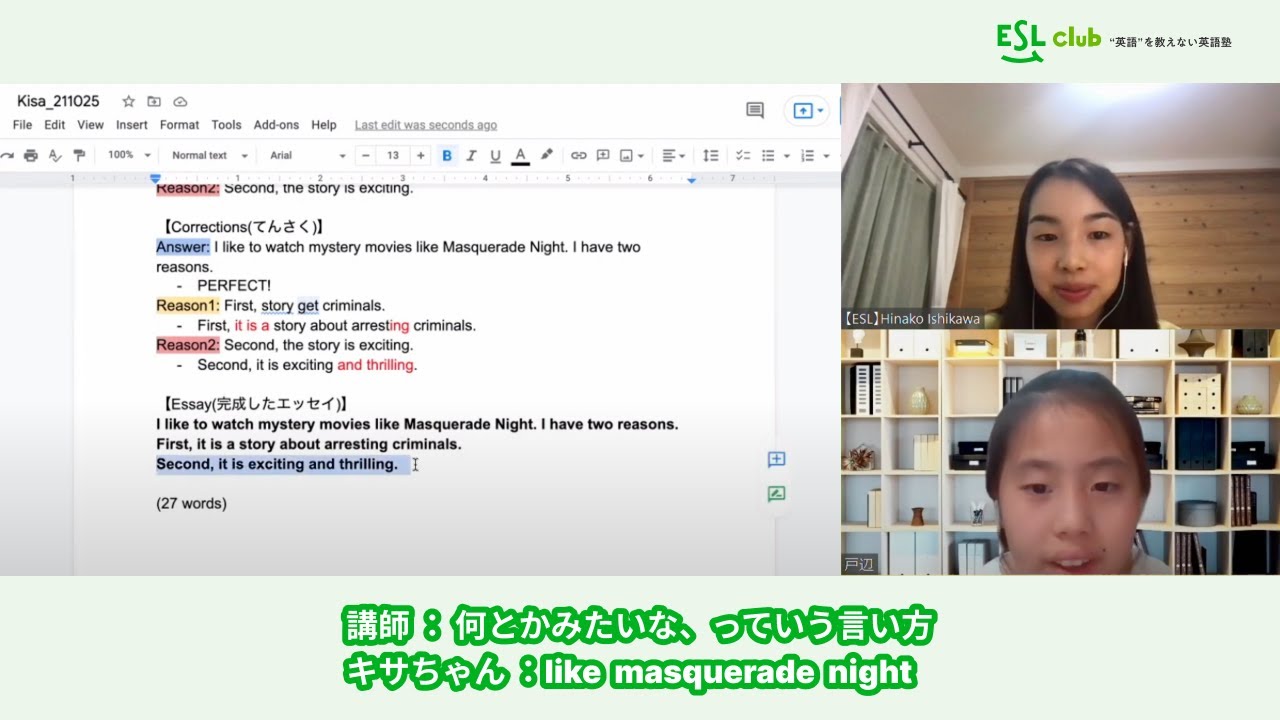1280x720 pixels.
Task: Open the Help menu
Action: click(324, 125)
